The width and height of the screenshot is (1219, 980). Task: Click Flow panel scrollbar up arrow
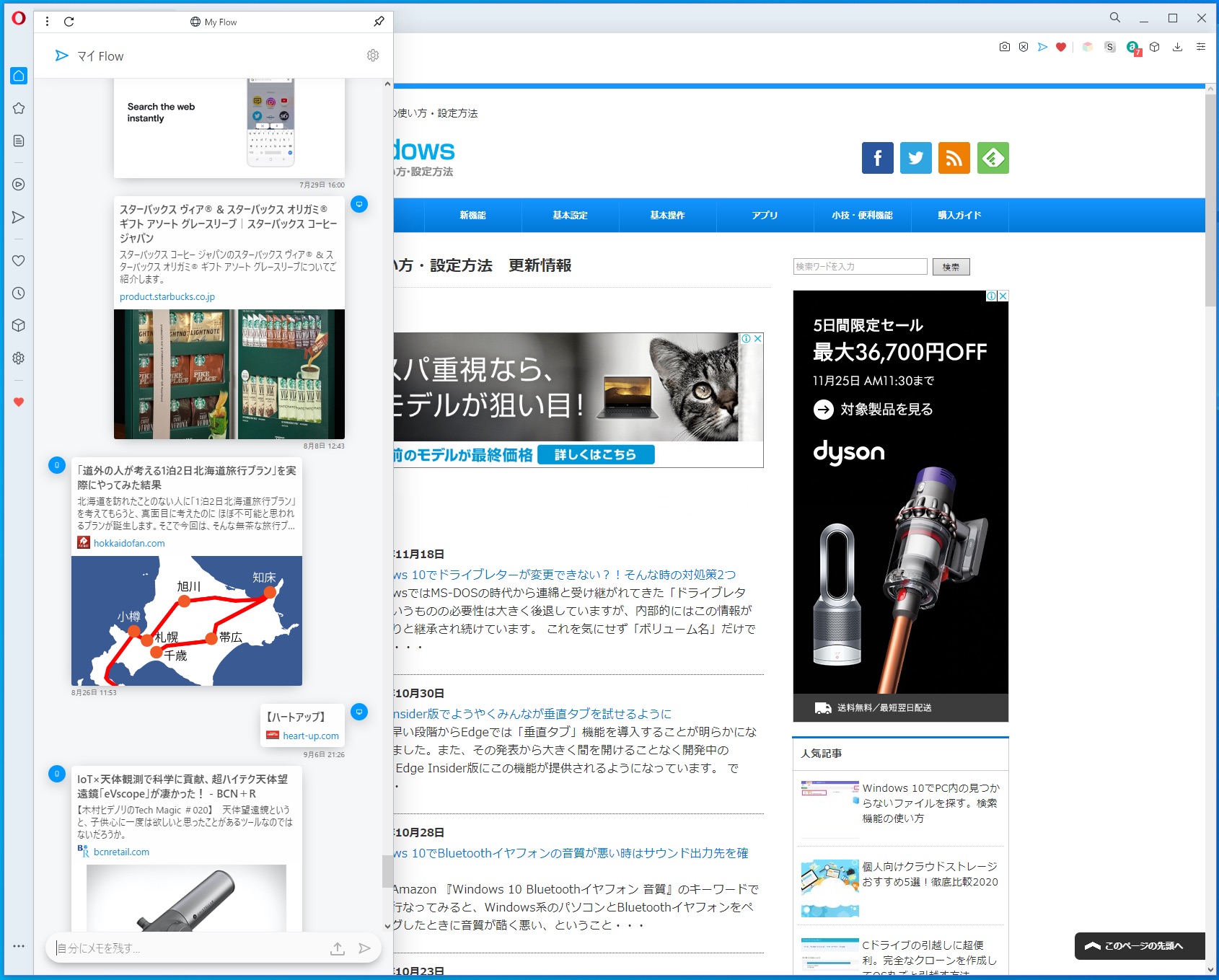pos(388,84)
